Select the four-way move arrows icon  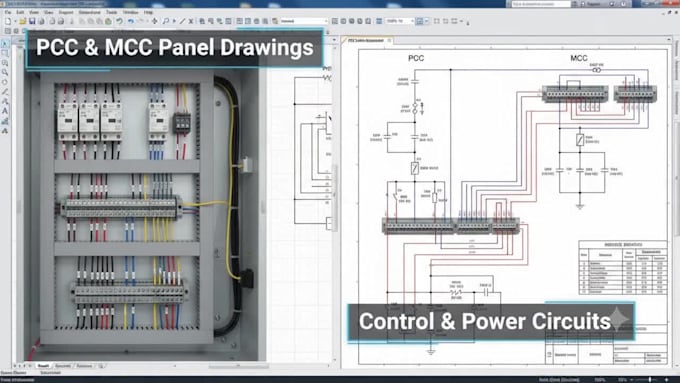(x=154, y=21)
